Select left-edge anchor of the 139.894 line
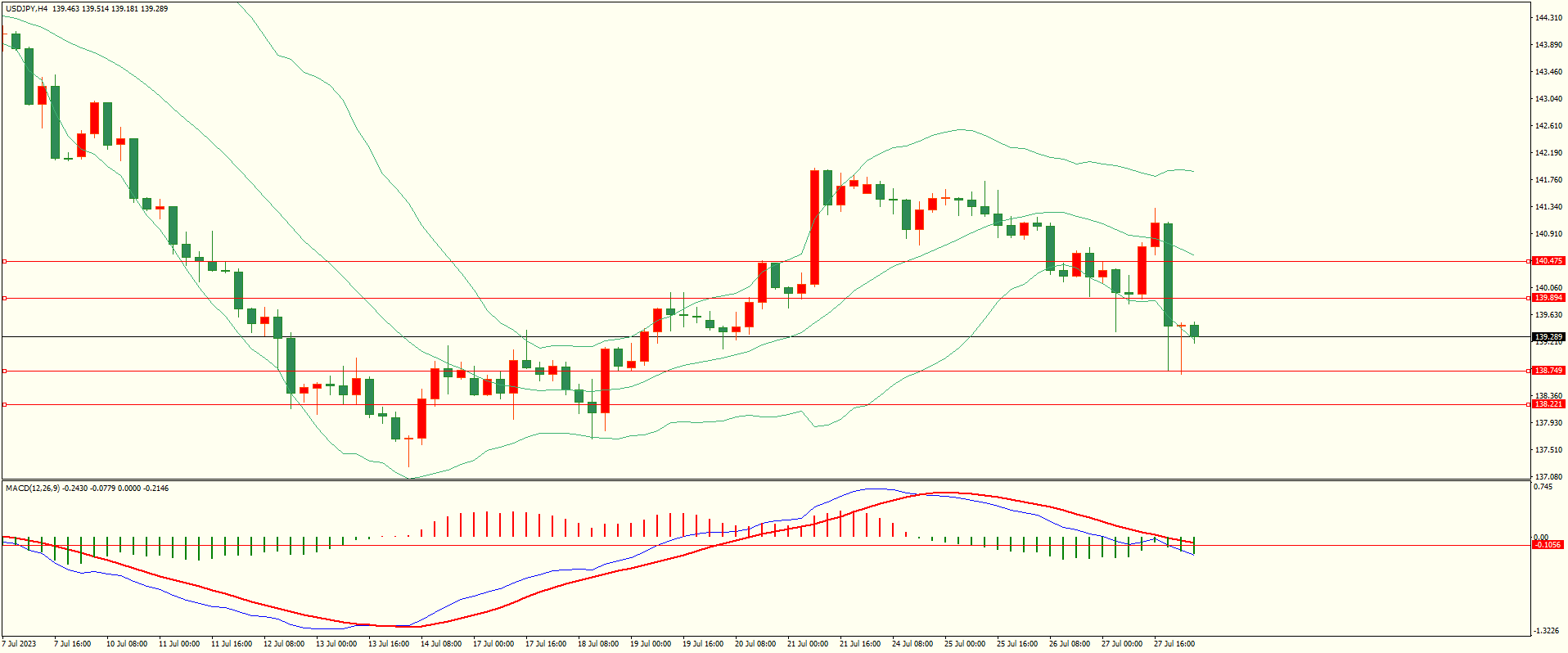The width and height of the screenshot is (1568, 653). (4, 298)
